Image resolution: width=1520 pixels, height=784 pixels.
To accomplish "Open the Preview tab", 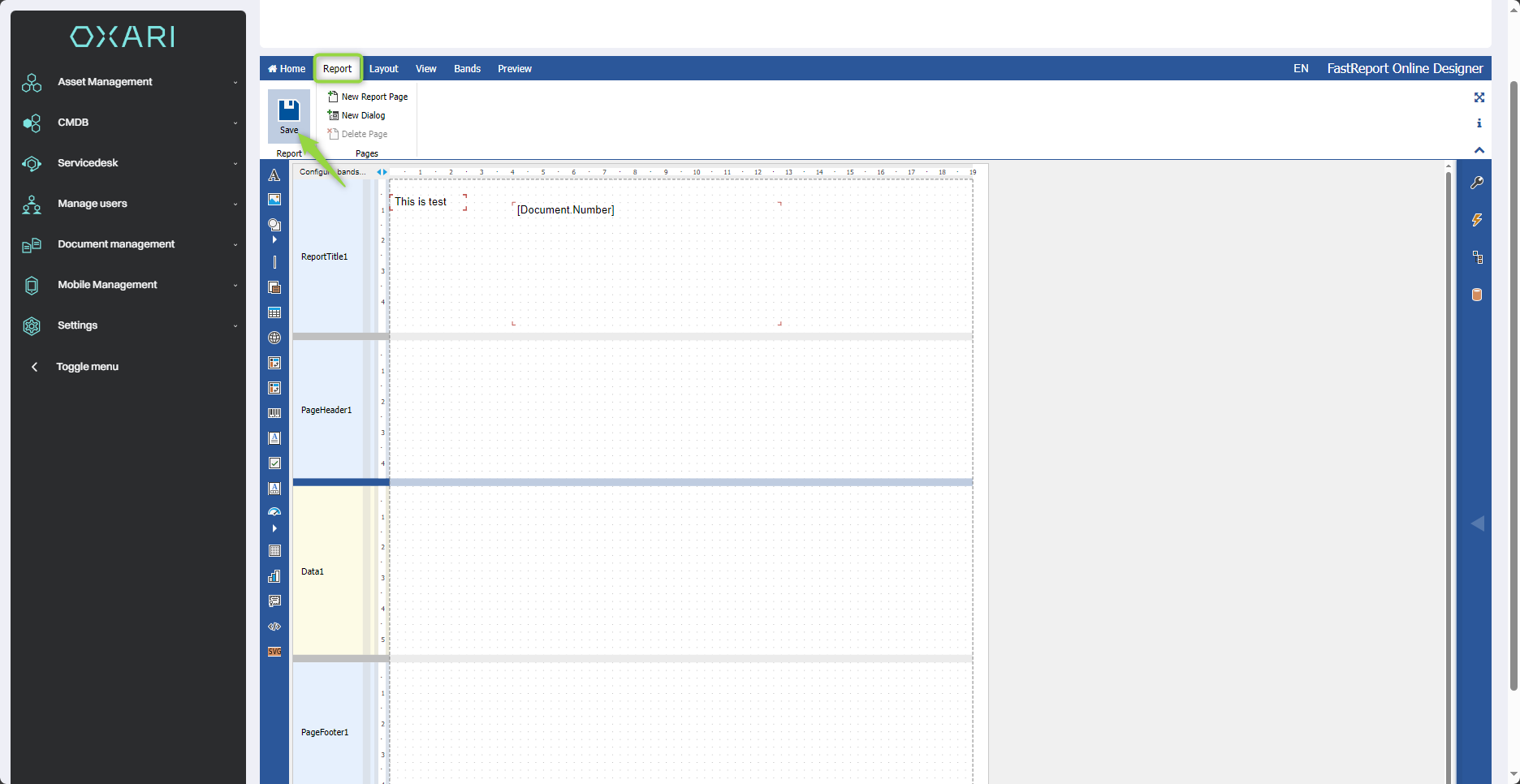I will pyautogui.click(x=514, y=69).
